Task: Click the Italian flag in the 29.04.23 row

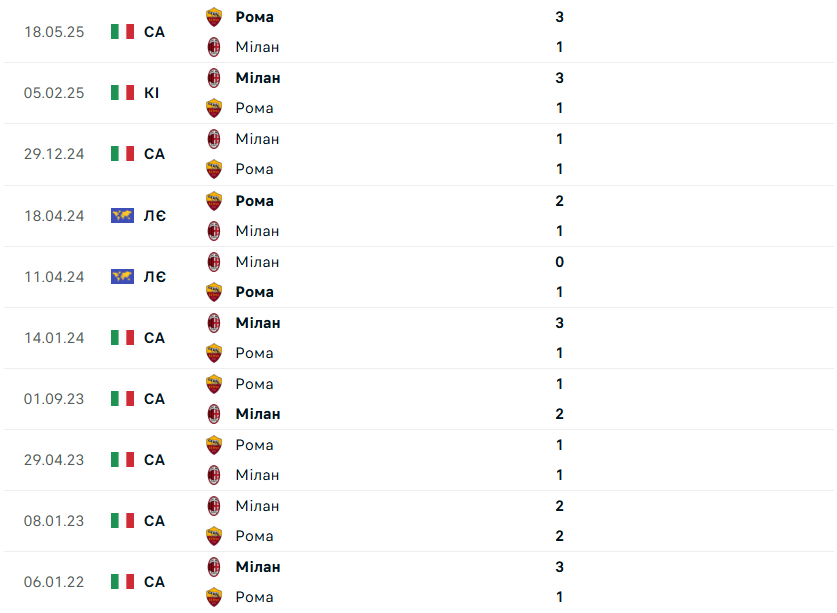Action: (x=122, y=460)
